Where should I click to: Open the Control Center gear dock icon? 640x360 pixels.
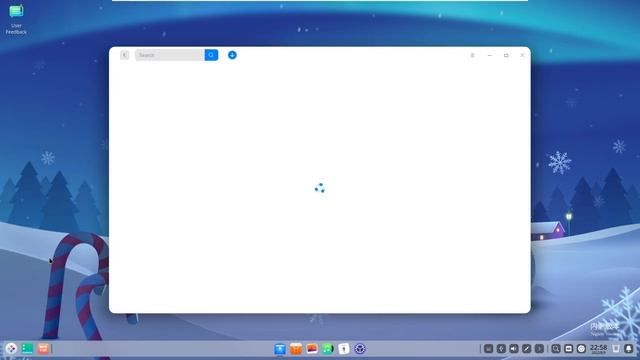pos(360,349)
